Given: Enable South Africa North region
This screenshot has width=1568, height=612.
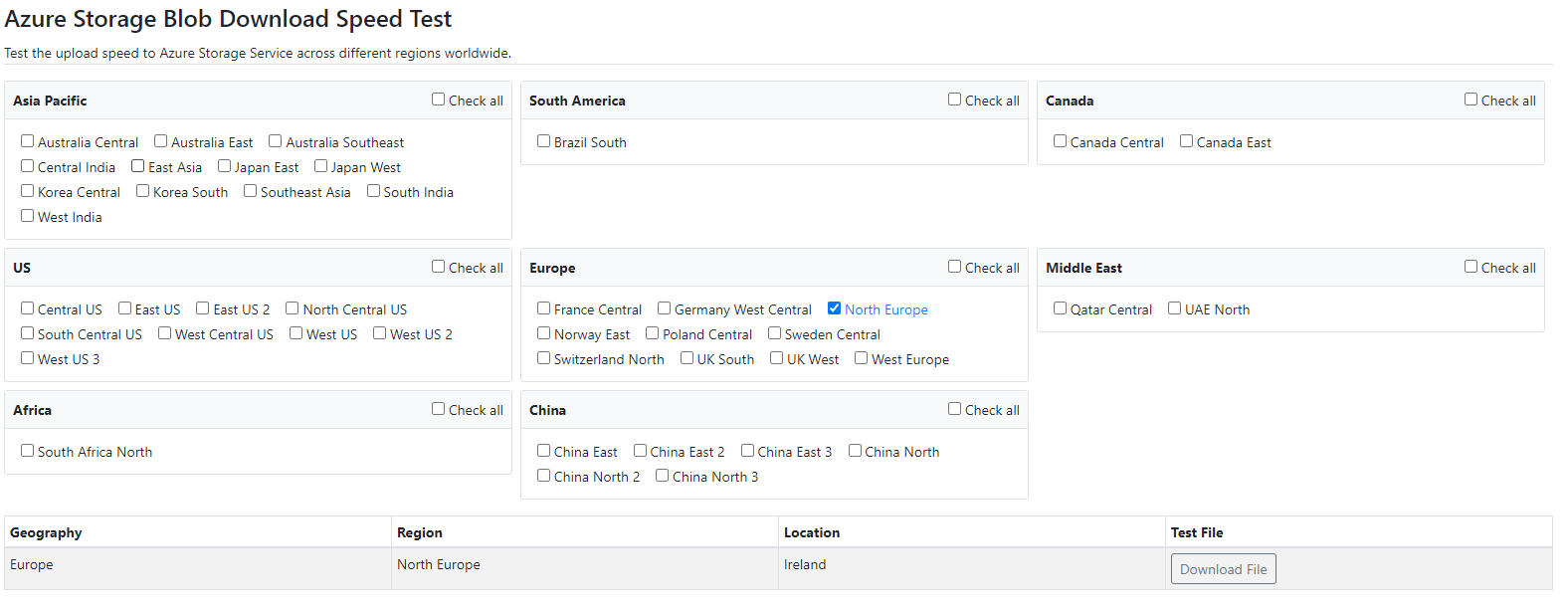Looking at the screenshot, I should [28, 451].
